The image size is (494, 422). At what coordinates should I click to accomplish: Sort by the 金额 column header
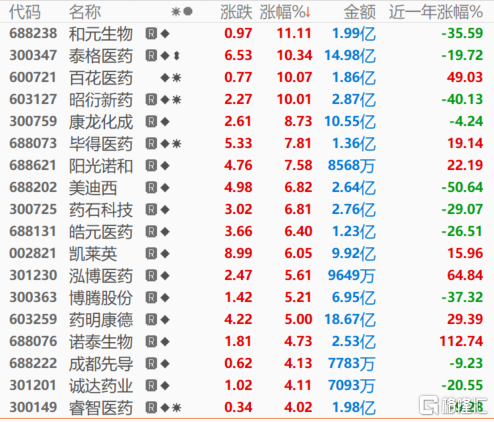point(360,12)
